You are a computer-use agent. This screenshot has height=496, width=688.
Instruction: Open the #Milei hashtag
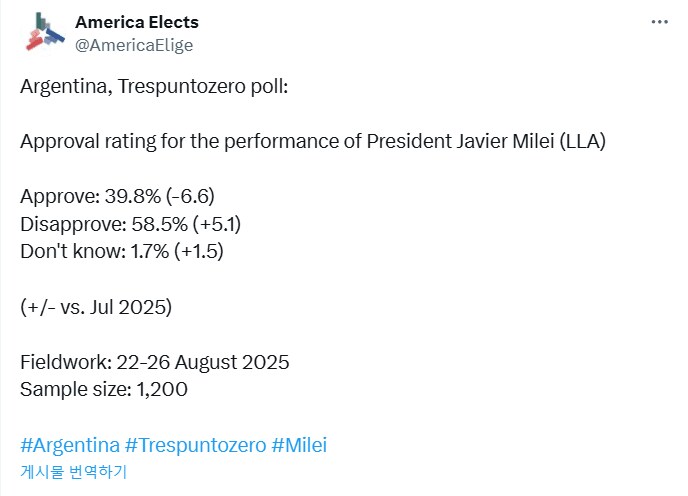(x=299, y=445)
